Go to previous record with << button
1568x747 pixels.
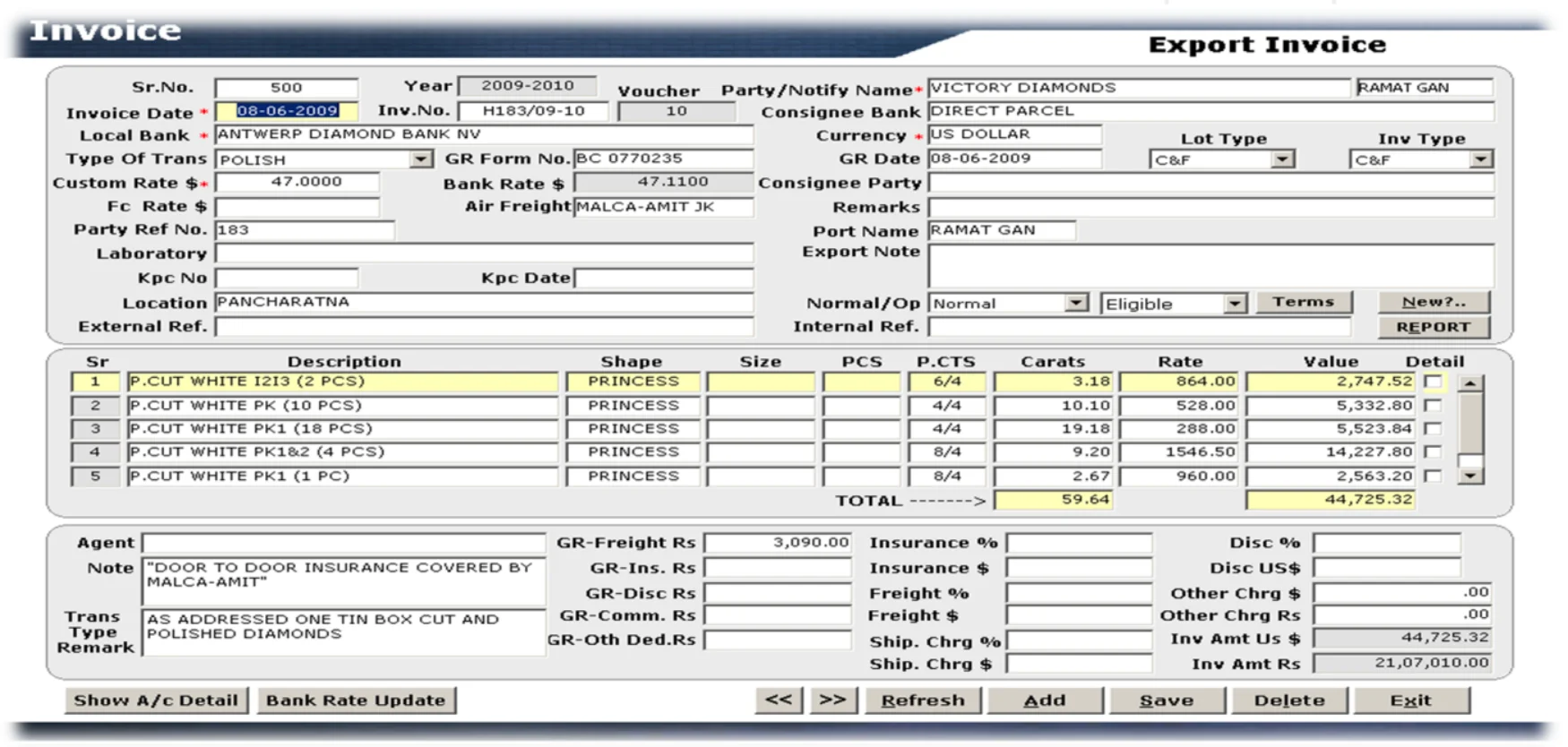click(x=779, y=700)
